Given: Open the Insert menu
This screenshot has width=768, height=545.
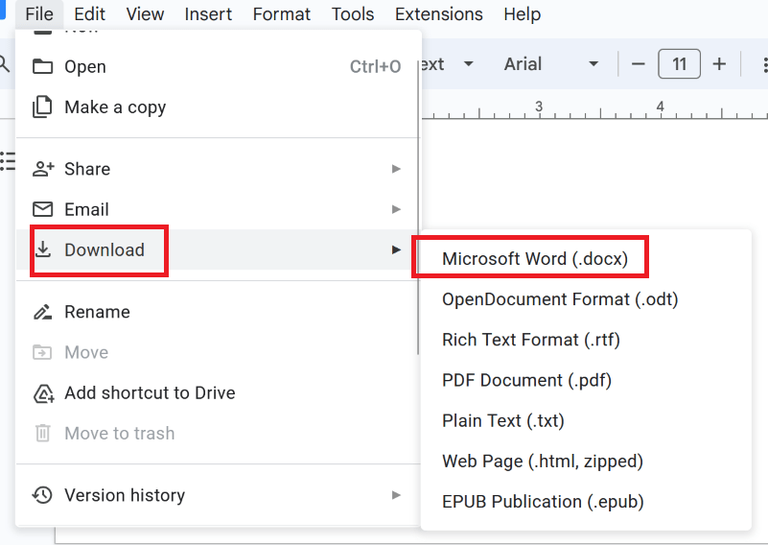Looking at the screenshot, I should pyautogui.click(x=208, y=14).
